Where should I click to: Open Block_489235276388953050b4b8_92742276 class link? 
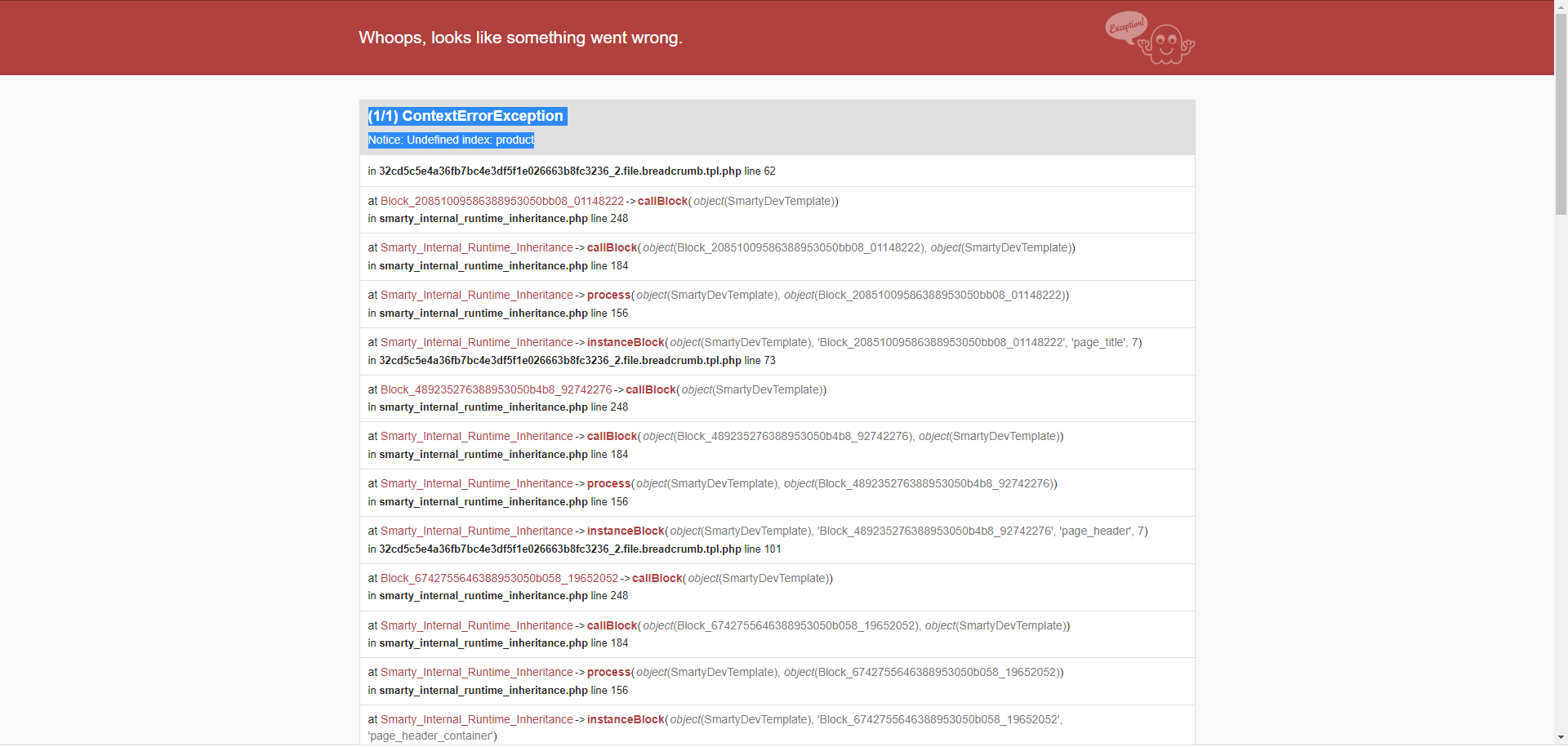pos(497,389)
